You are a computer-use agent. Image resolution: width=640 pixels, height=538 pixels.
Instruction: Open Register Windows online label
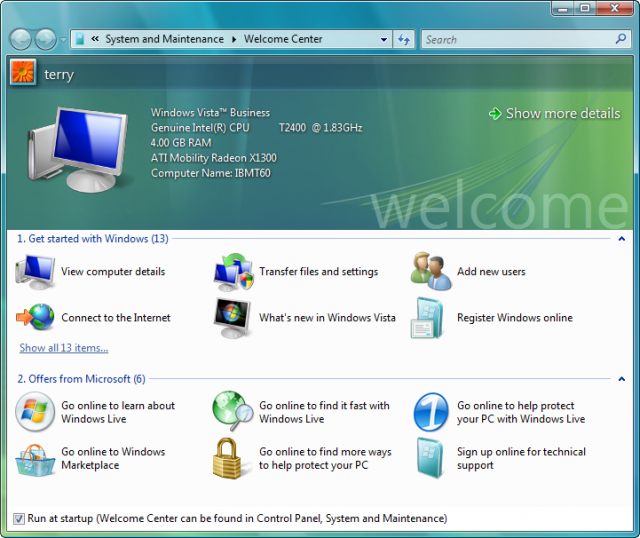coord(515,318)
